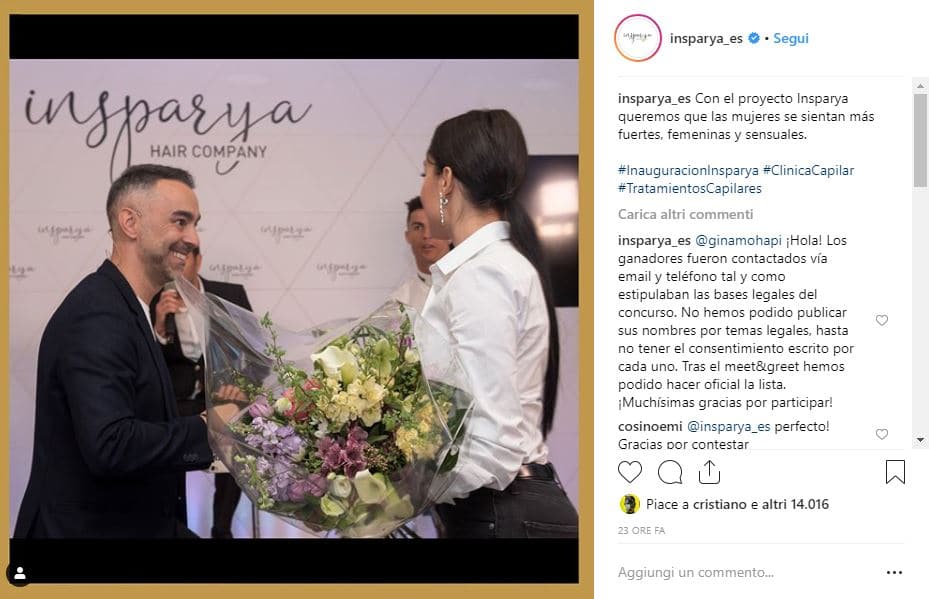Open the #InauguracionInsparya hashtag
Image resolution: width=929 pixels, height=599 pixels.
pos(688,171)
